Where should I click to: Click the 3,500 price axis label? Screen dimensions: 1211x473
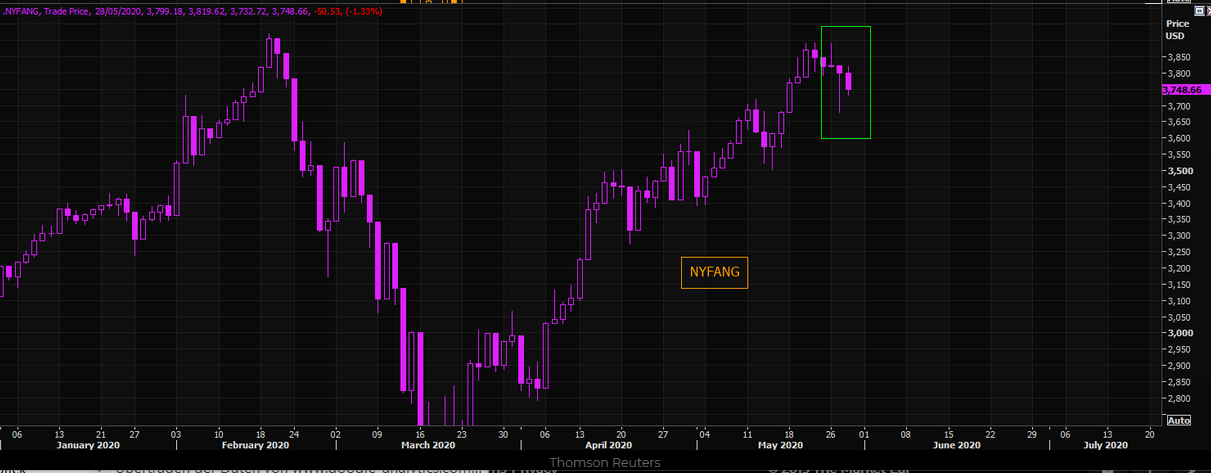(1178, 171)
